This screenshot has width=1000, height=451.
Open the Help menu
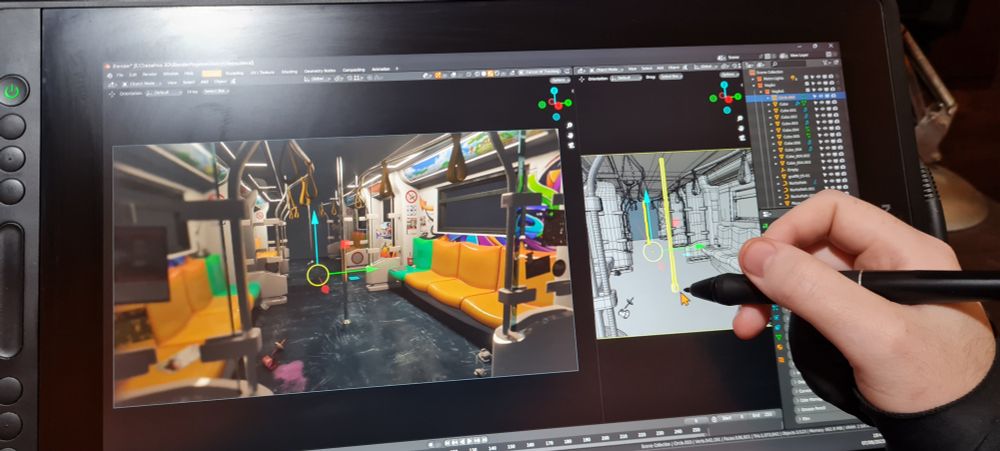click(x=188, y=73)
